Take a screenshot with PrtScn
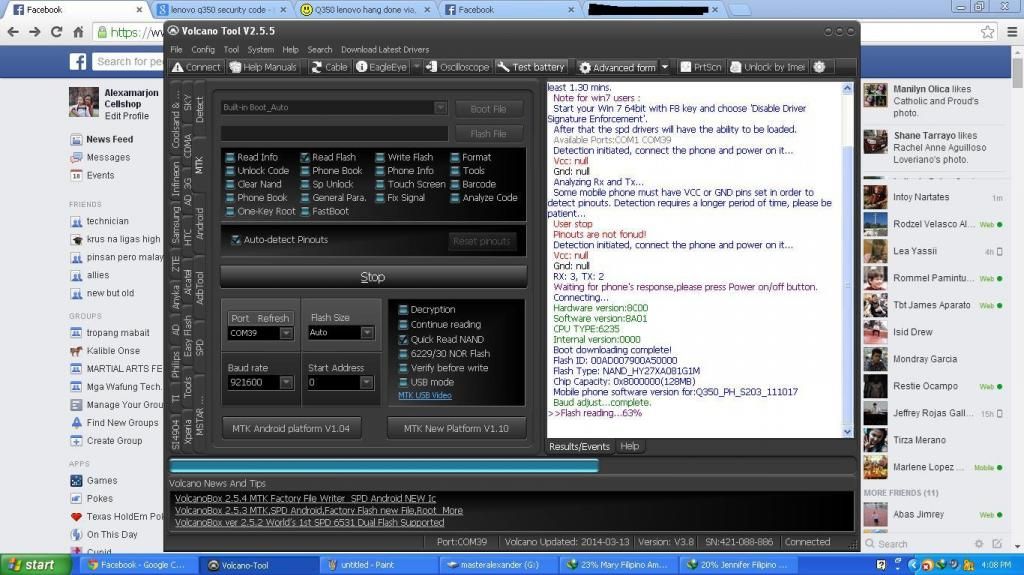Image resolution: width=1024 pixels, height=575 pixels. pyautogui.click(x=701, y=67)
